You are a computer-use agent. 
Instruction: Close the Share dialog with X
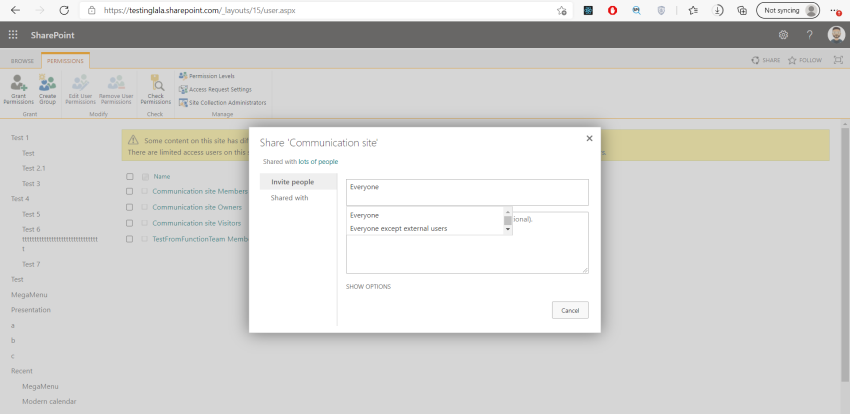tap(589, 139)
